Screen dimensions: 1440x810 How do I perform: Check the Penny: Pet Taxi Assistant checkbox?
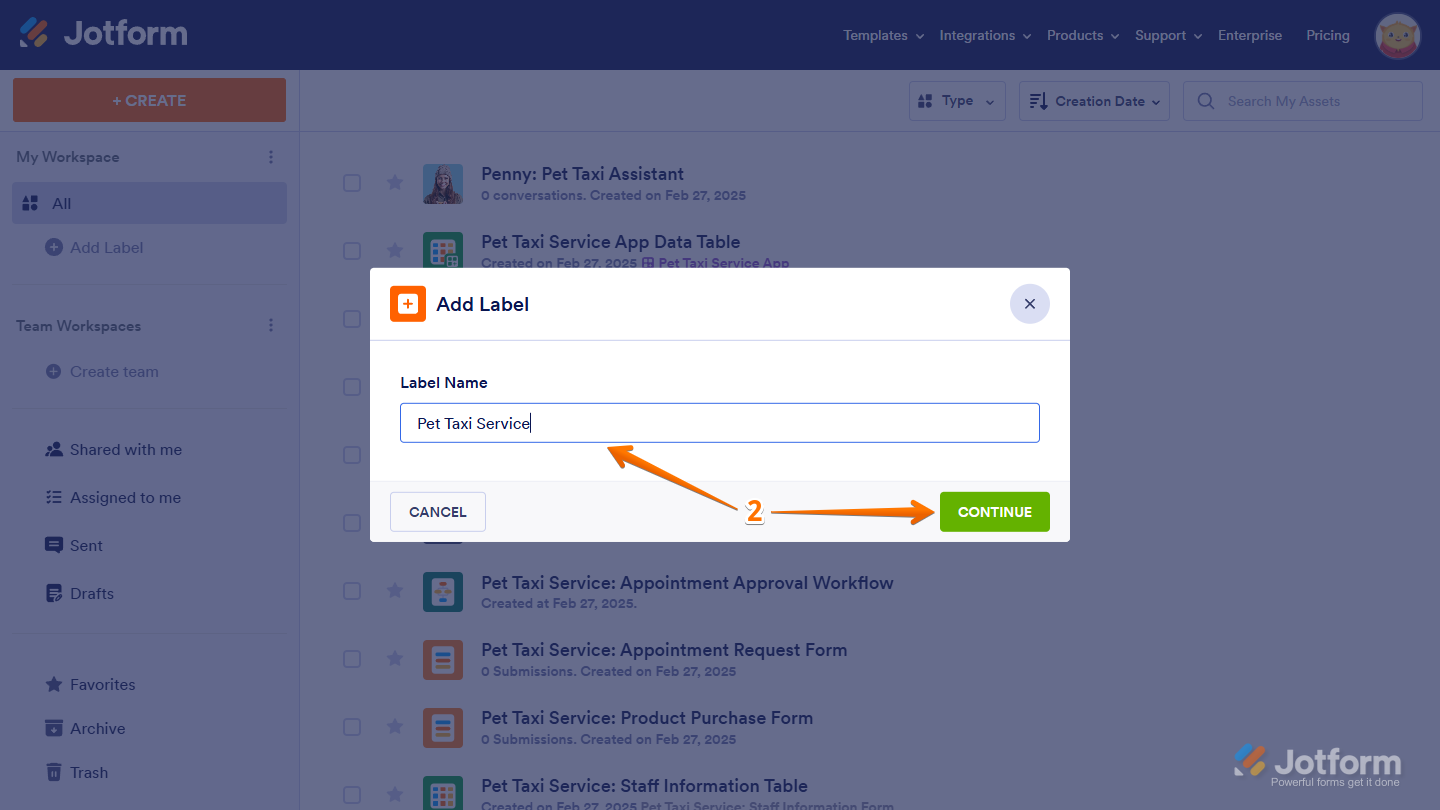[x=352, y=182]
